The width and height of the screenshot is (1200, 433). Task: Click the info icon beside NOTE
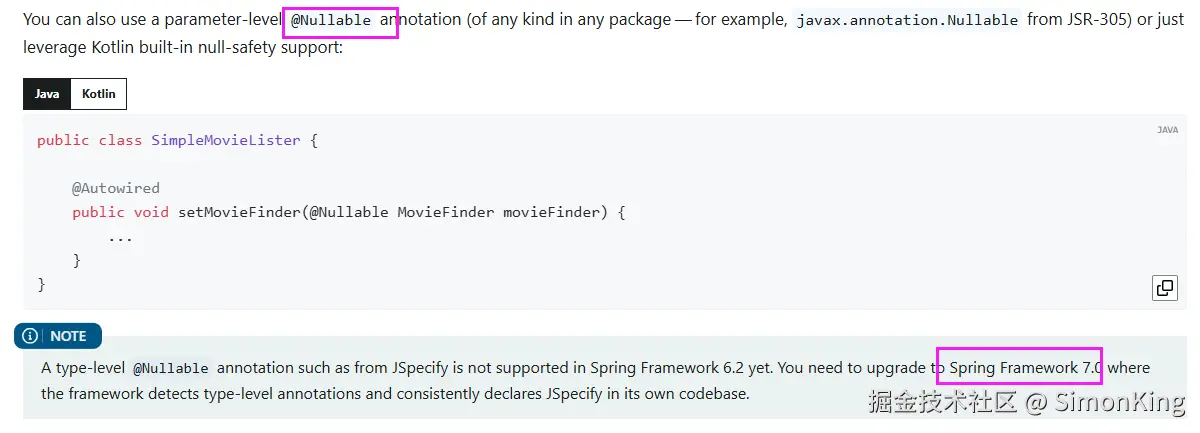pyautogui.click(x=31, y=336)
